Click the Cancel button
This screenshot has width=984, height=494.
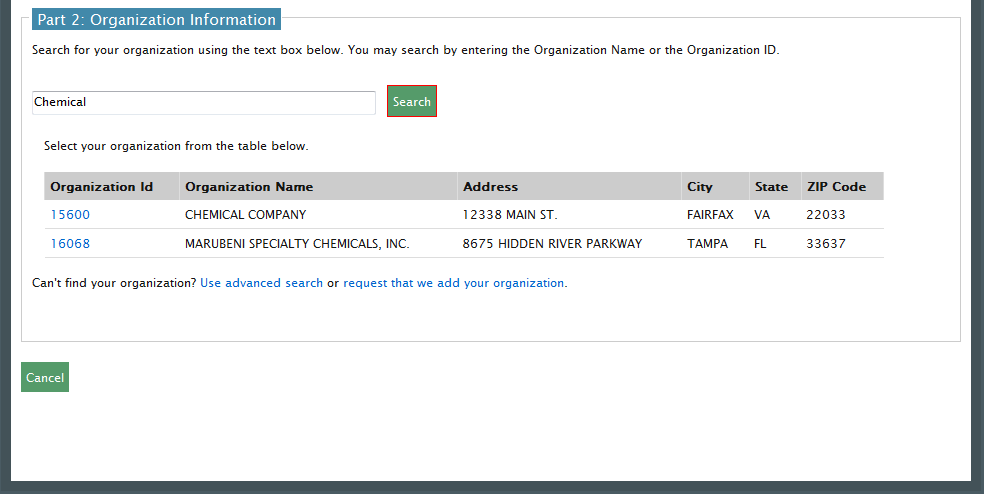tap(45, 377)
